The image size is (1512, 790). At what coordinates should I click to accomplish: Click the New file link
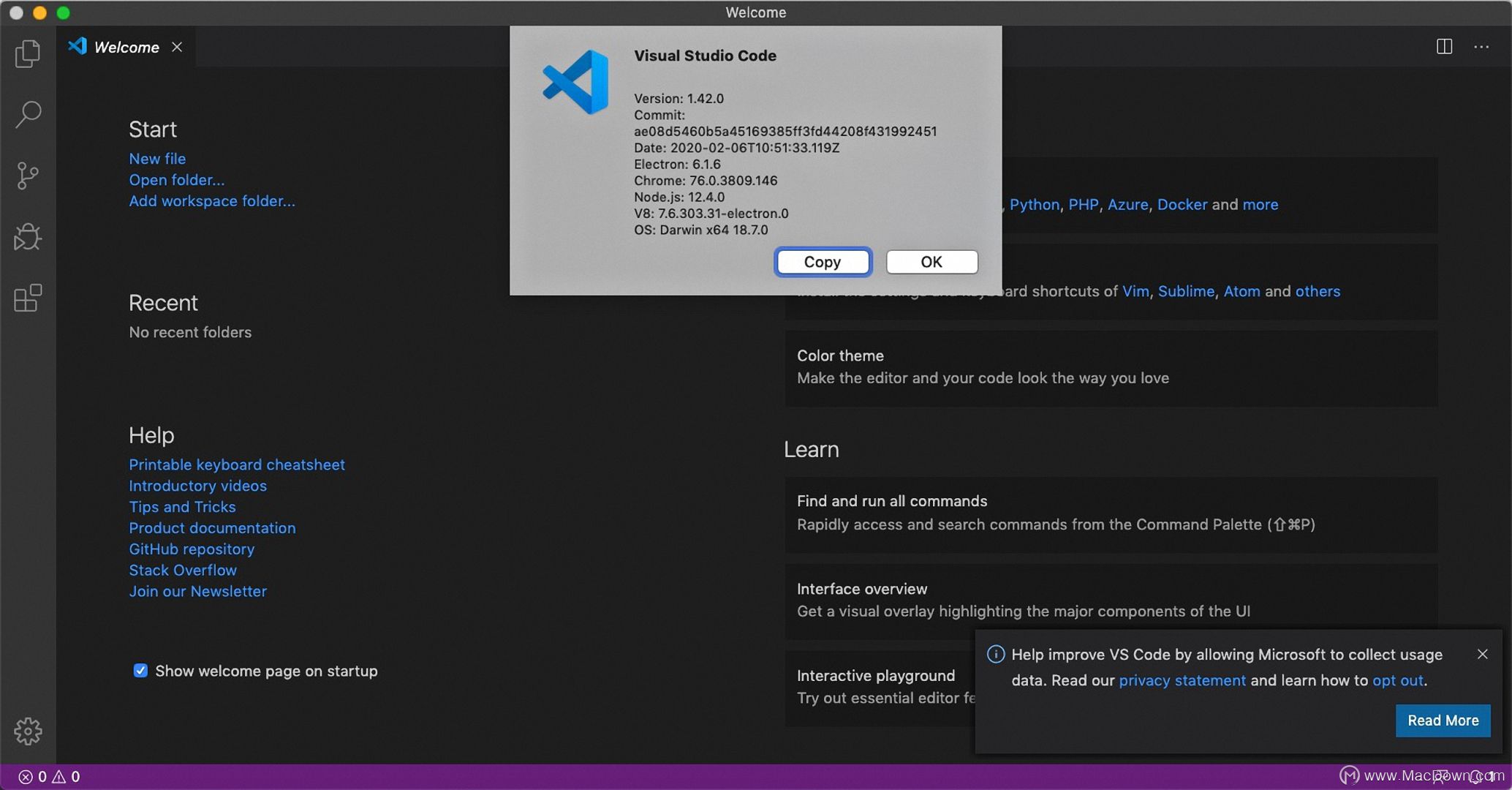[x=157, y=159]
